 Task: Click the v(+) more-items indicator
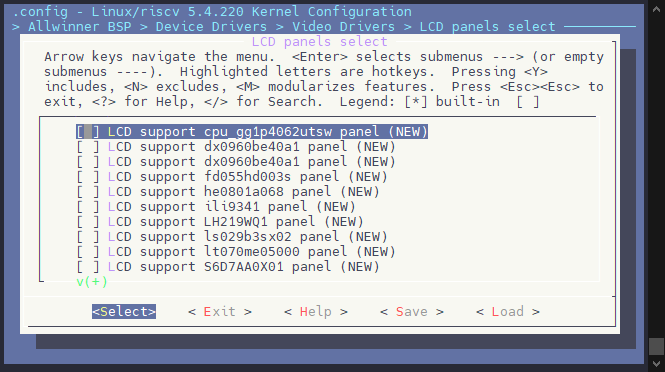[x=92, y=282]
